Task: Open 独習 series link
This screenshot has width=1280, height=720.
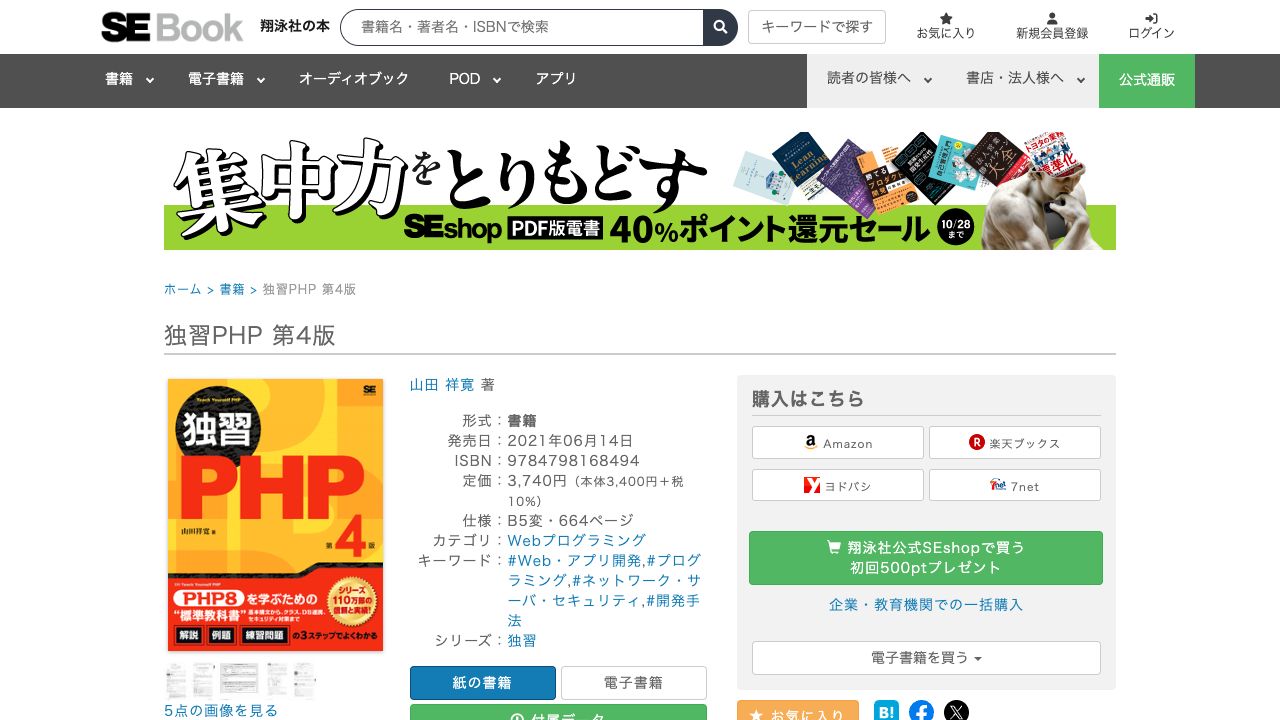Action: [522, 641]
